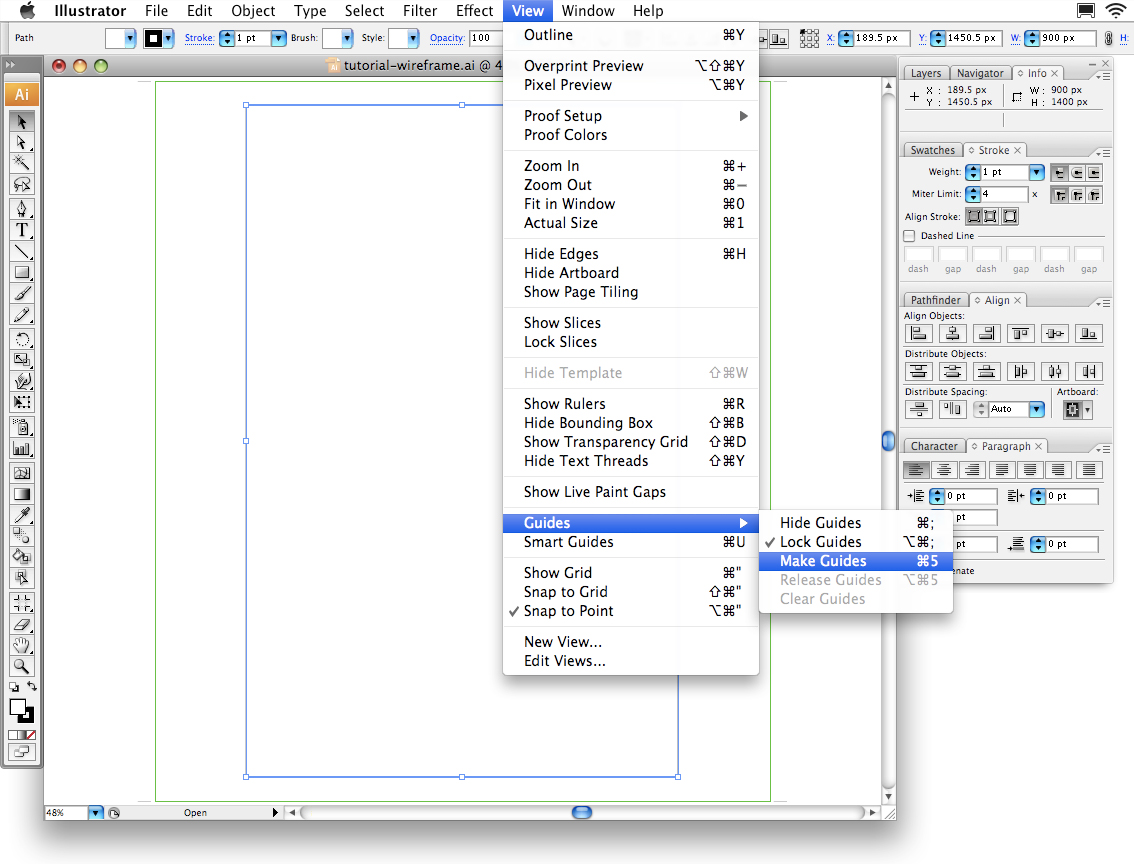The width and height of the screenshot is (1134, 864).
Task: Click Align Text Center in Paragraph panel
Action: coord(945,470)
